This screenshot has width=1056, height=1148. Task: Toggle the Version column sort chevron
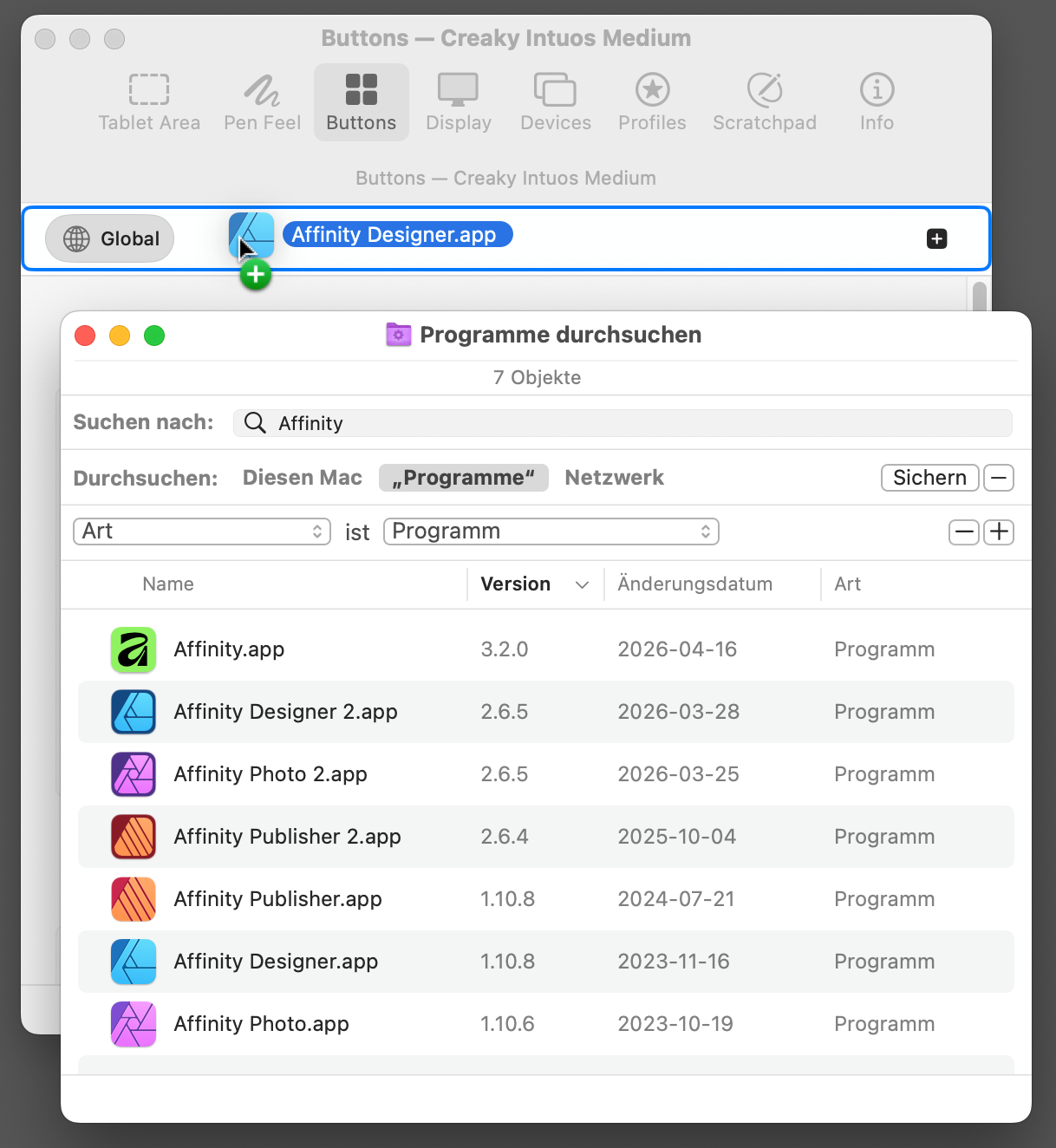[x=582, y=585]
